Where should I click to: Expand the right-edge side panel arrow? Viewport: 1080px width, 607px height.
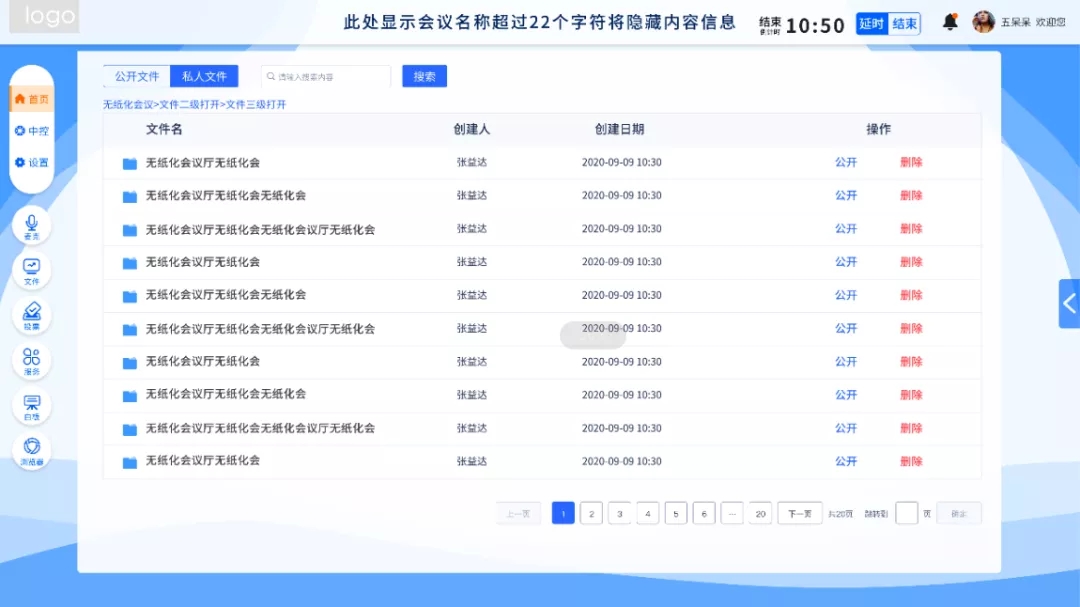tap(1069, 303)
